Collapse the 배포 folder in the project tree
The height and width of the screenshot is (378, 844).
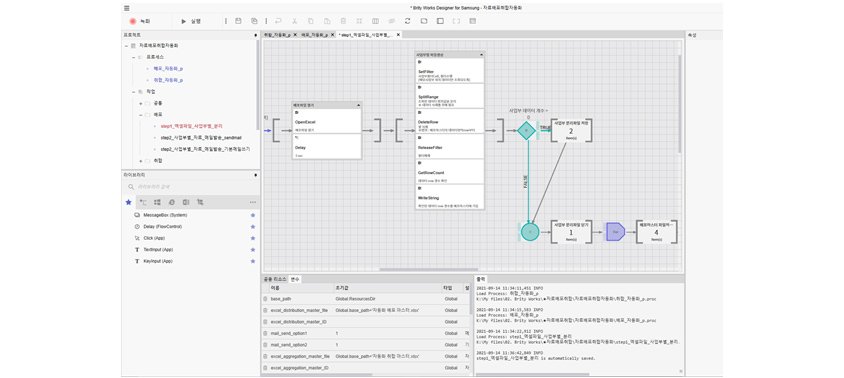click(x=140, y=115)
